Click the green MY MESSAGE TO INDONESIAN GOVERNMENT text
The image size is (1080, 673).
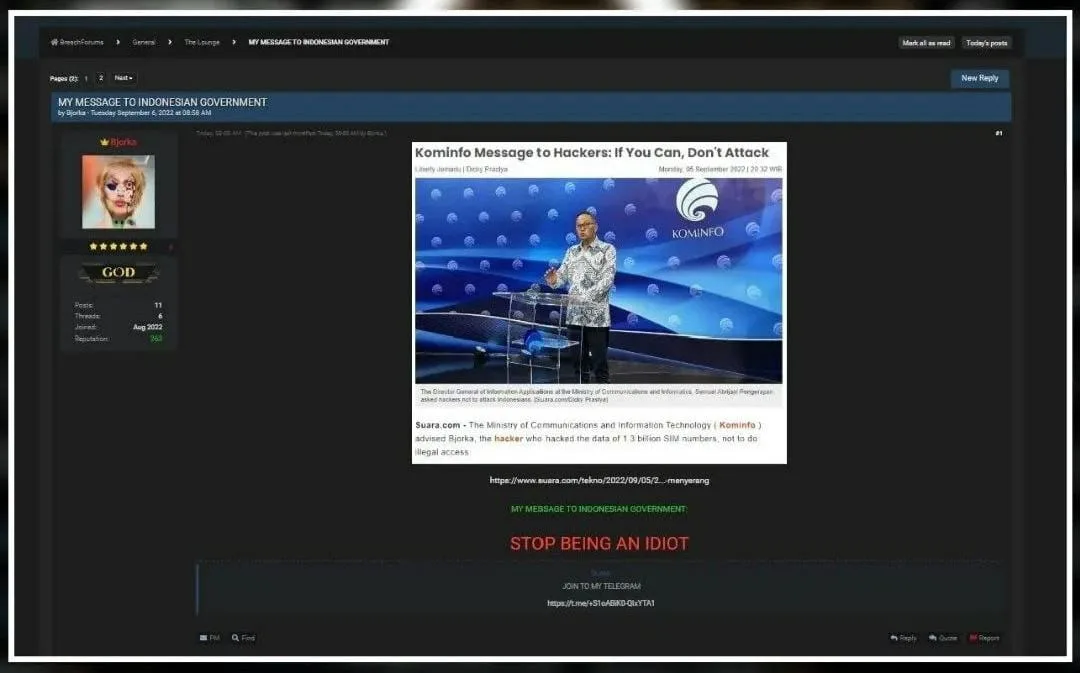[599, 509]
